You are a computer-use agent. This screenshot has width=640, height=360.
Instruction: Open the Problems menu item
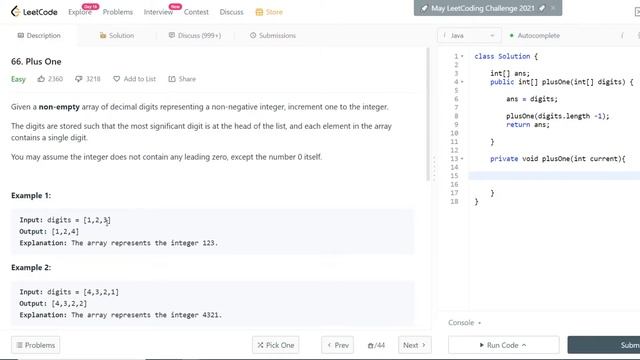[x=118, y=12]
